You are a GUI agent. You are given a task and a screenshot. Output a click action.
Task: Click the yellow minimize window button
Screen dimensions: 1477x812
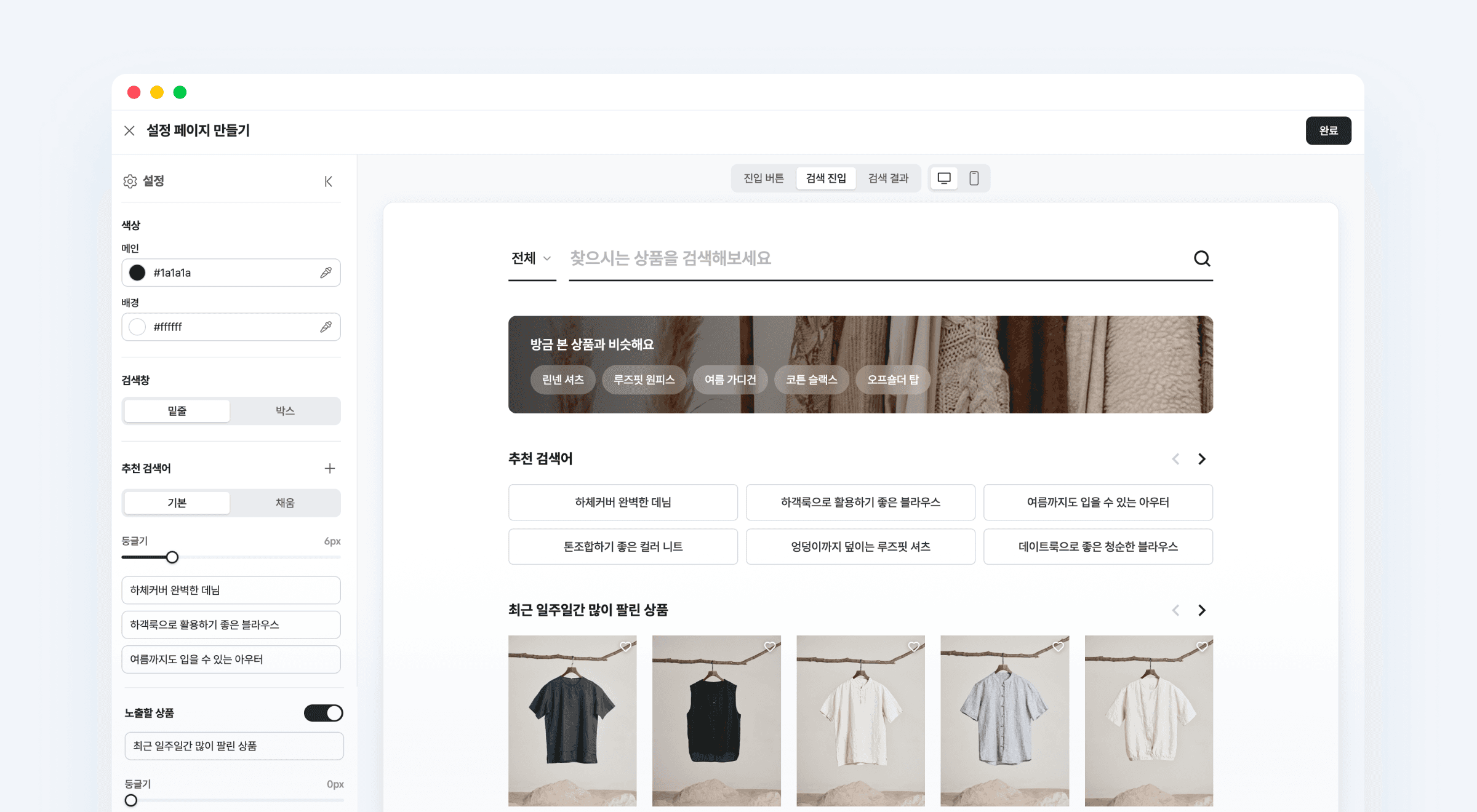[157, 92]
